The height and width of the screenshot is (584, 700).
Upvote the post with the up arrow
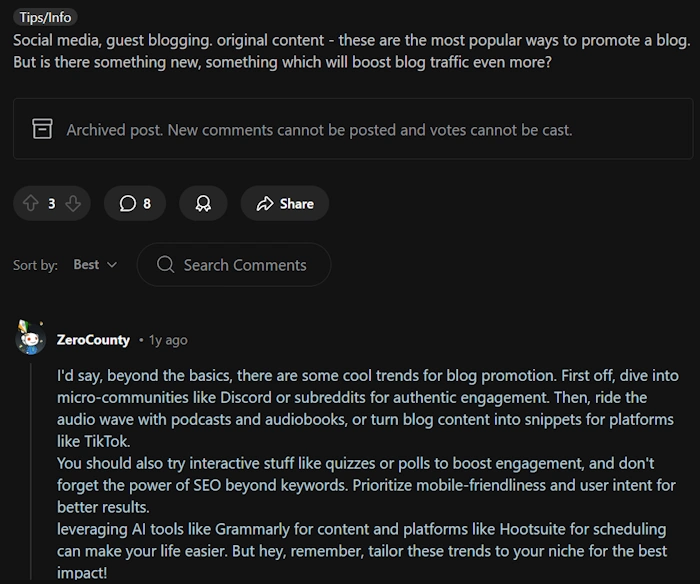[31, 204]
